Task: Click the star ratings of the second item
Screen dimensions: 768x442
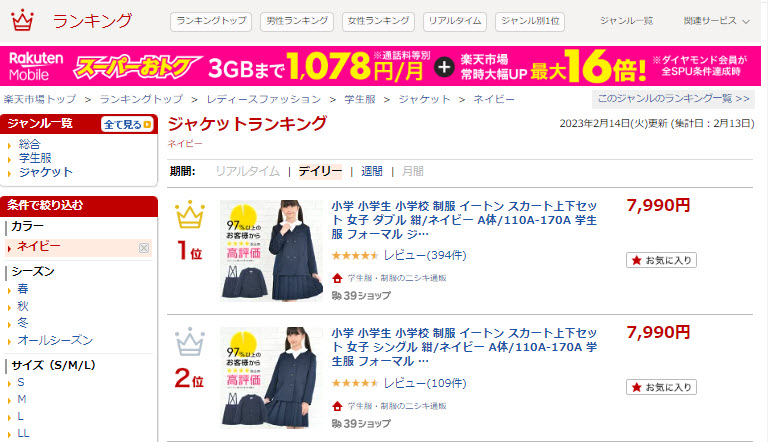Action: click(x=355, y=383)
